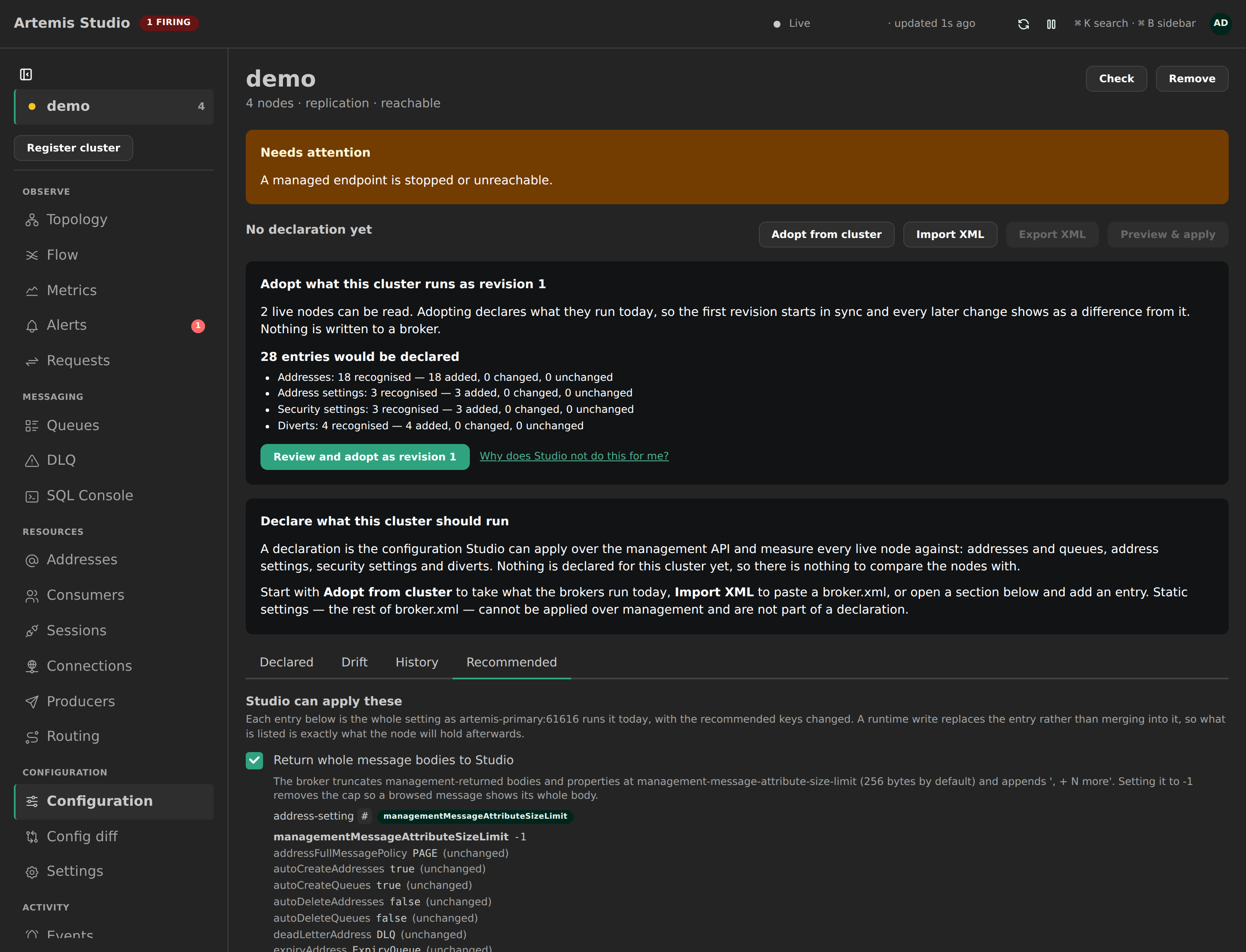The width and height of the screenshot is (1246, 952).
Task: Click the Alerts bell icon
Action: tap(32, 326)
